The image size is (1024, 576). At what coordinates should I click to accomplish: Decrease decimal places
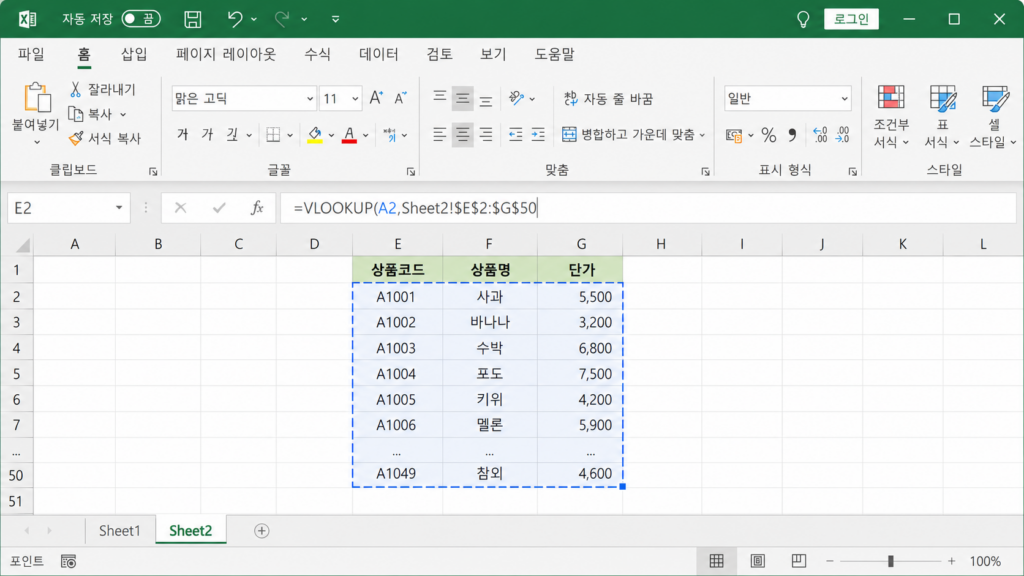843,135
